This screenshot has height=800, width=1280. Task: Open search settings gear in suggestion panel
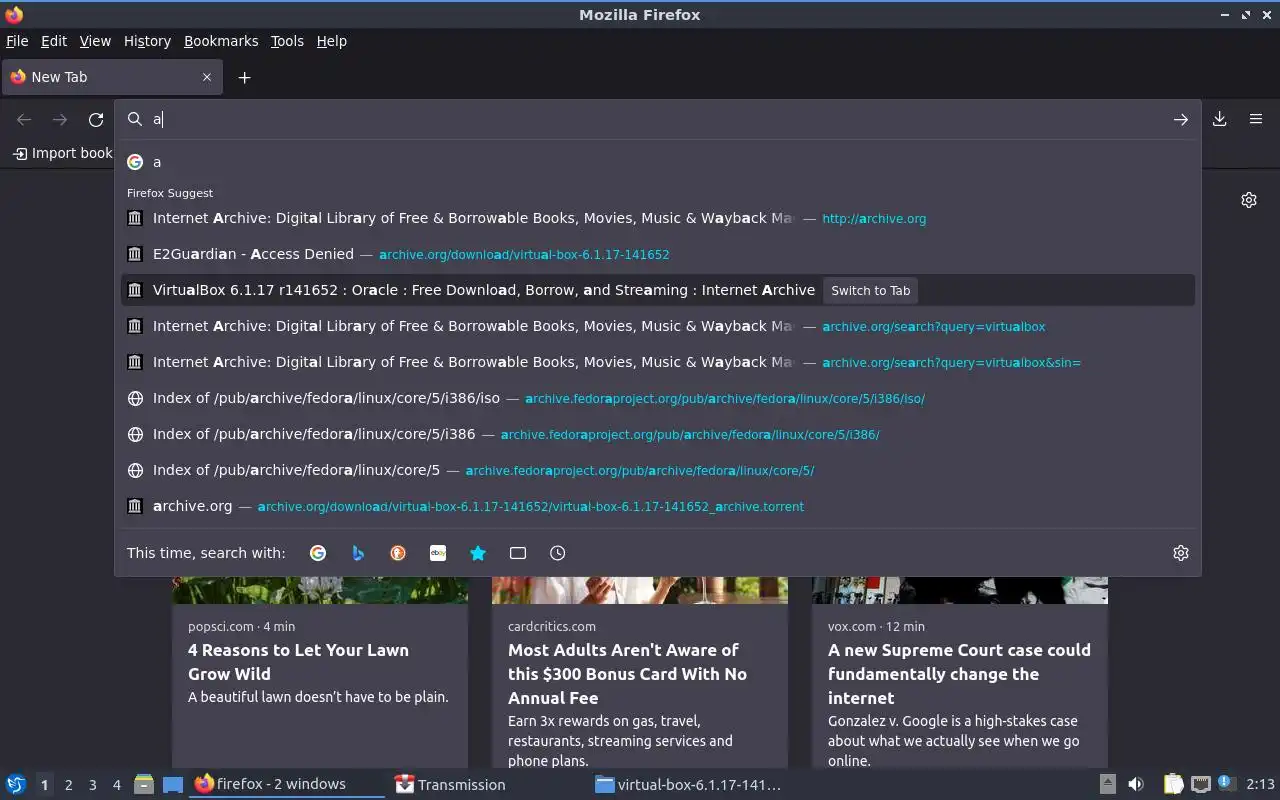click(1181, 553)
